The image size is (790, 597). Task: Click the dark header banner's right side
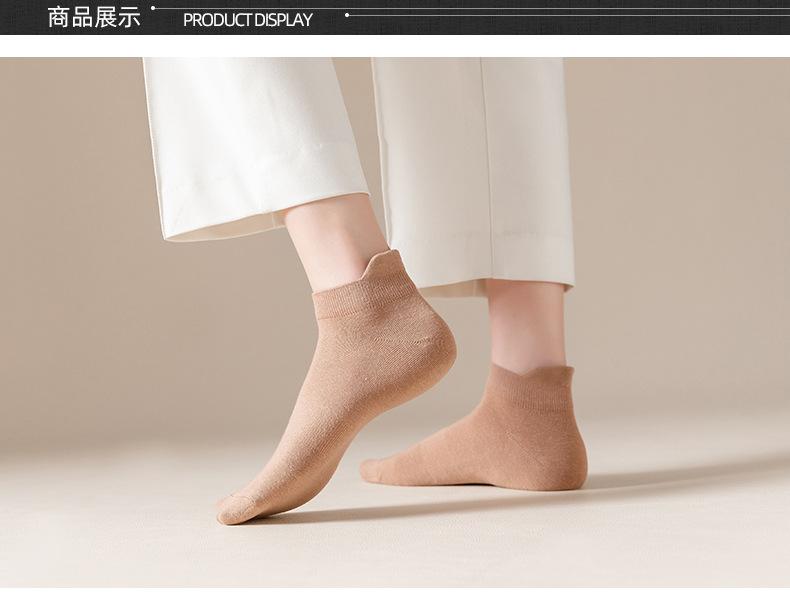click(x=600, y=18)
